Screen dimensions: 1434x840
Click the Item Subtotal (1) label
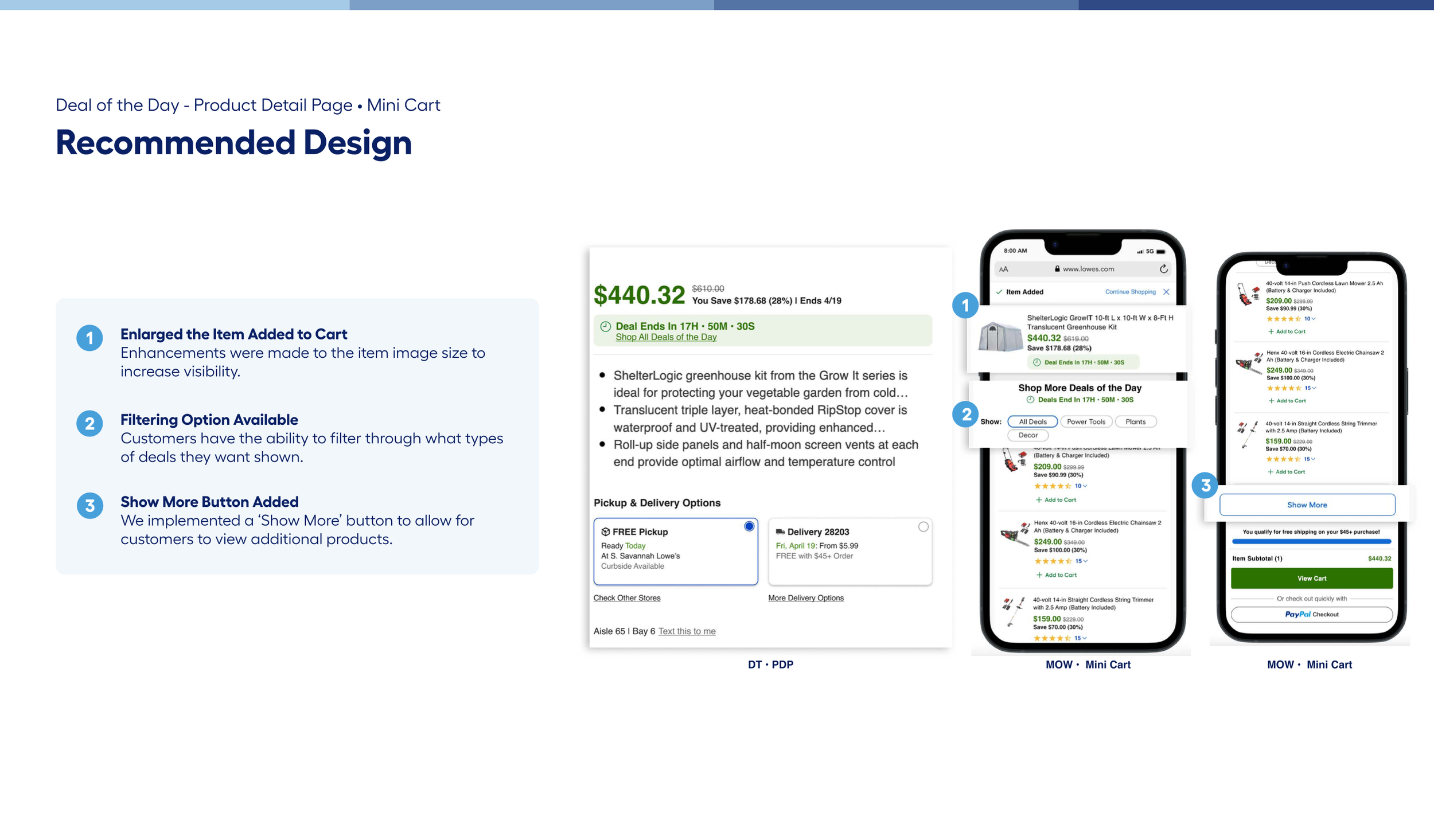click(x=1257, y=558)
